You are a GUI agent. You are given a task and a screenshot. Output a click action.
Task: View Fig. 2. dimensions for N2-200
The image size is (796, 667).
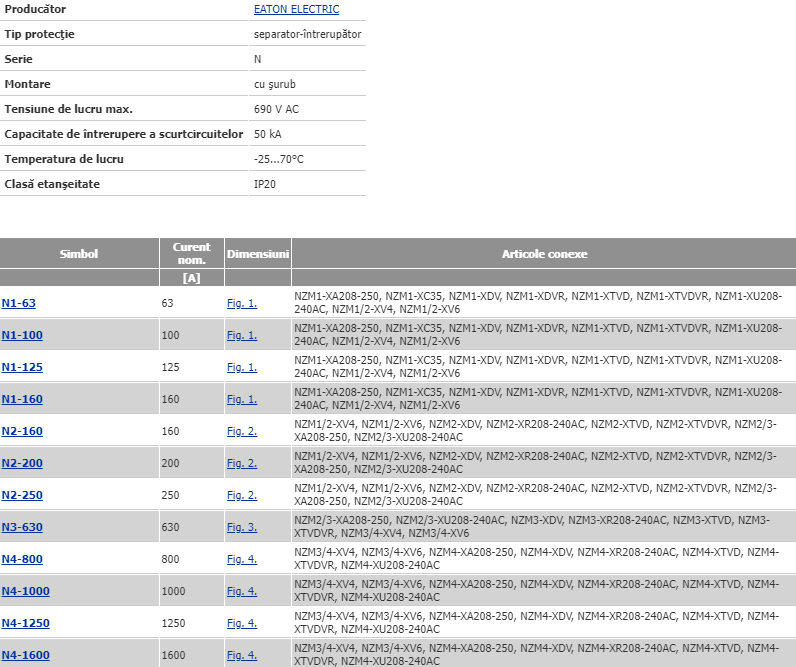pyautogui.click(x=242, y=463)
